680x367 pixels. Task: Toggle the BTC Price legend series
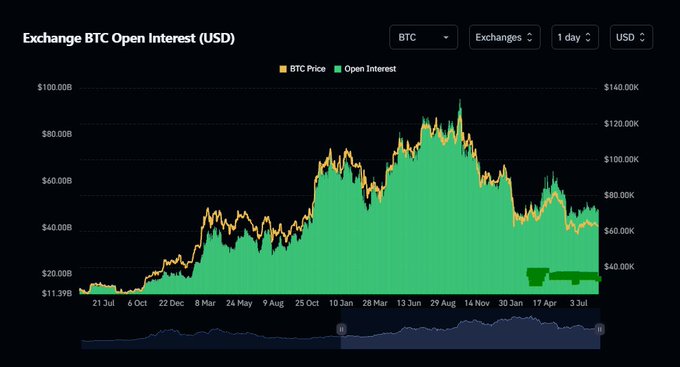[302, 69]
